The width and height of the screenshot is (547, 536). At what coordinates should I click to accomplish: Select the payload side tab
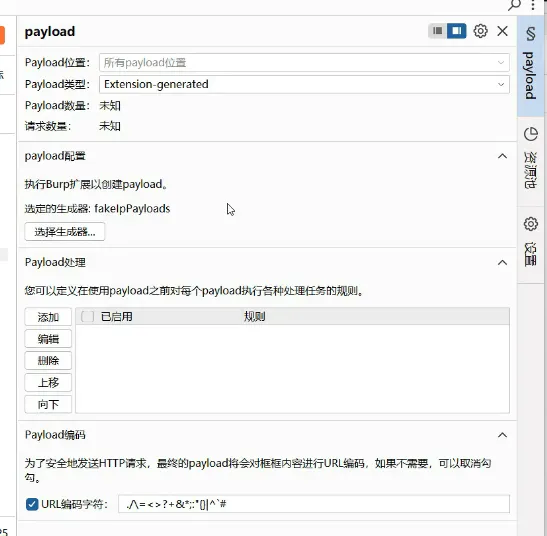point(530,66)
